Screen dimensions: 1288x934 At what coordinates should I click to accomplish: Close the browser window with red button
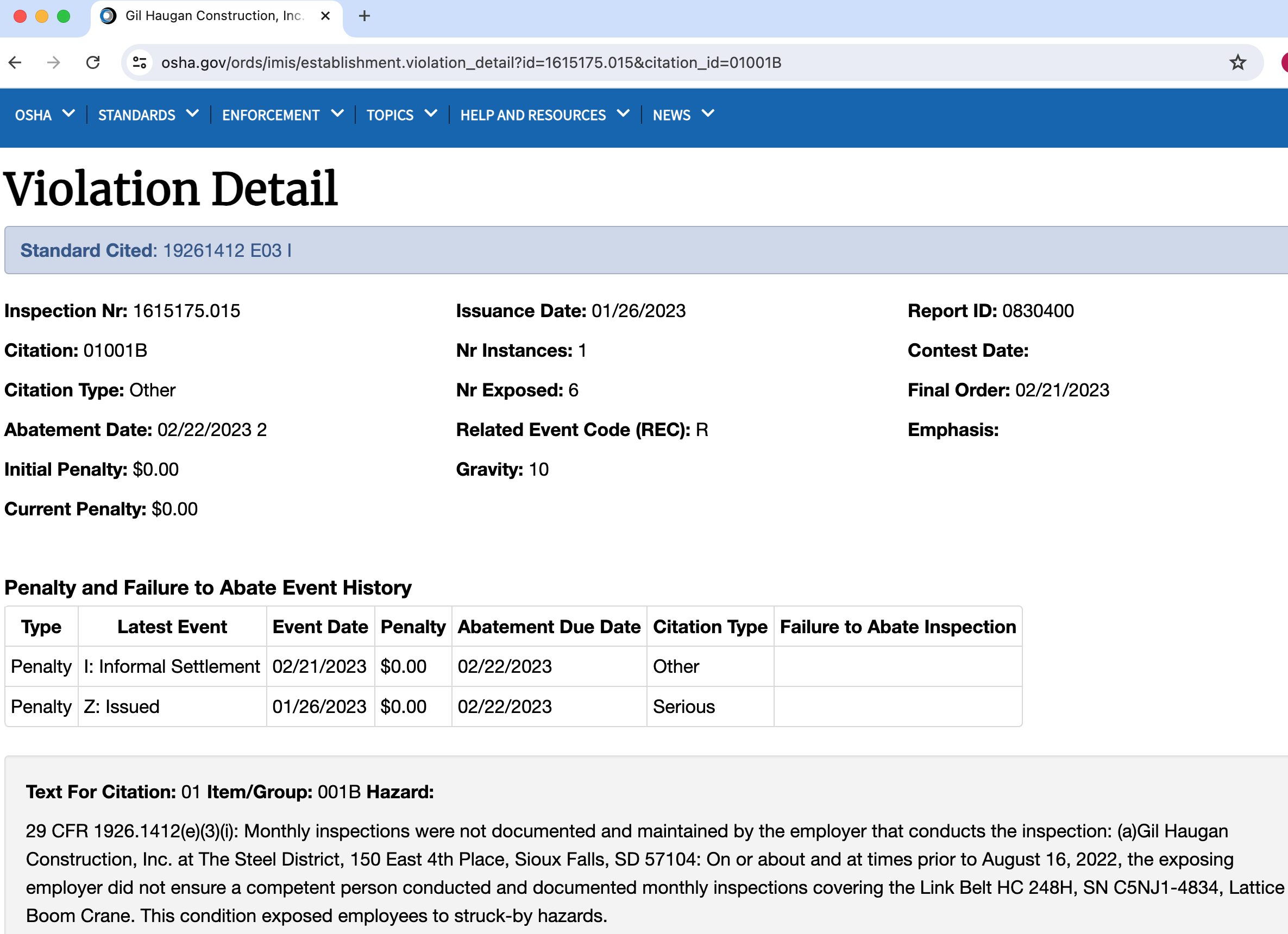tap(20, 16)
